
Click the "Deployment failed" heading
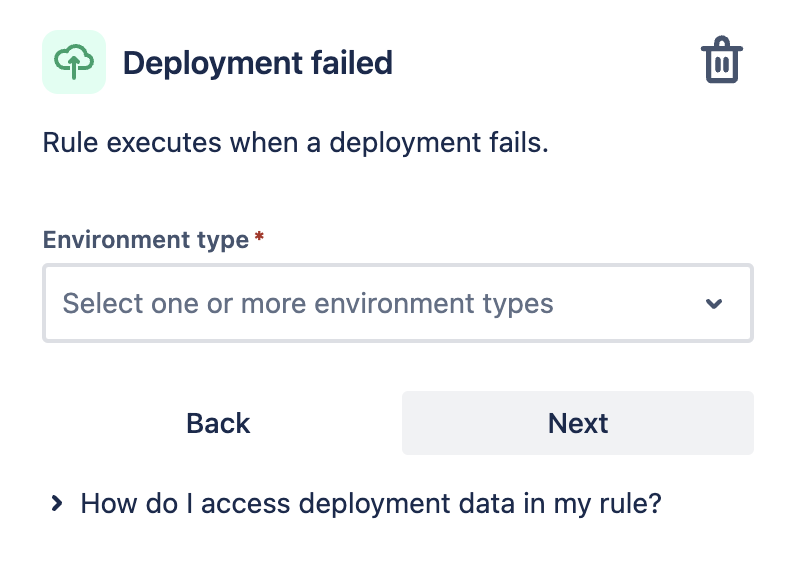point(257,63)
